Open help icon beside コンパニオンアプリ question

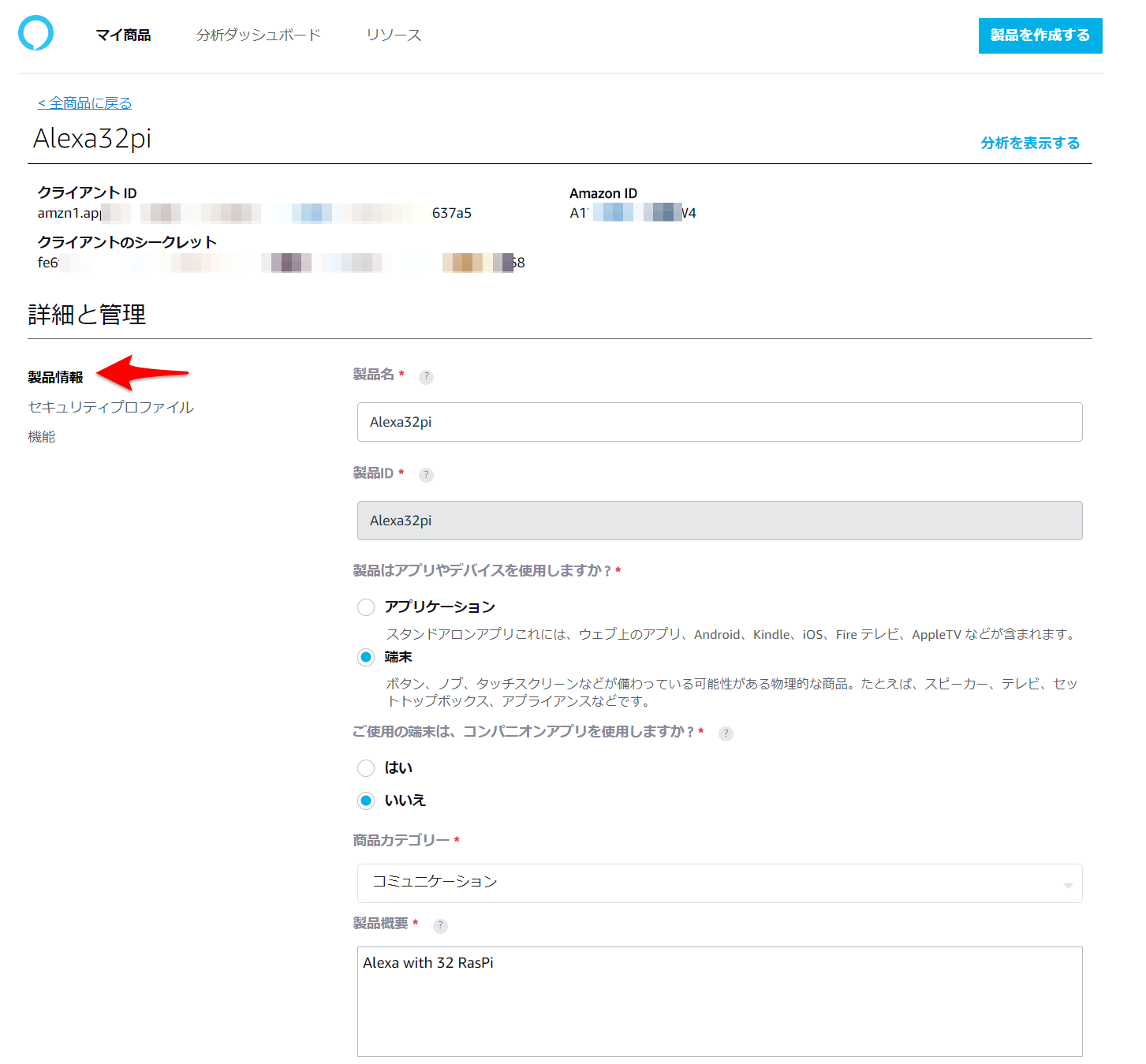click(726, 734)
